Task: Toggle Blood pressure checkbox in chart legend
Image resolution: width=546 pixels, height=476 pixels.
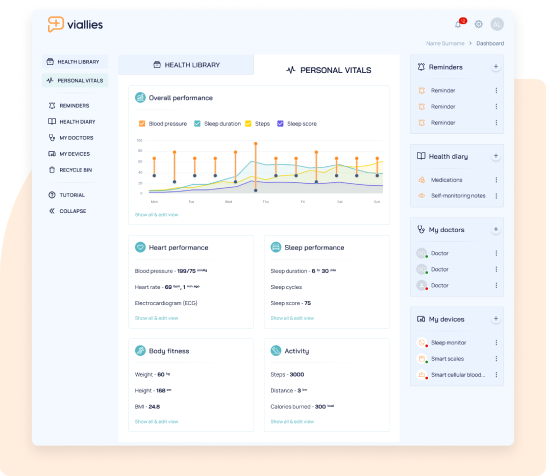Action: (x=142, y=124)
